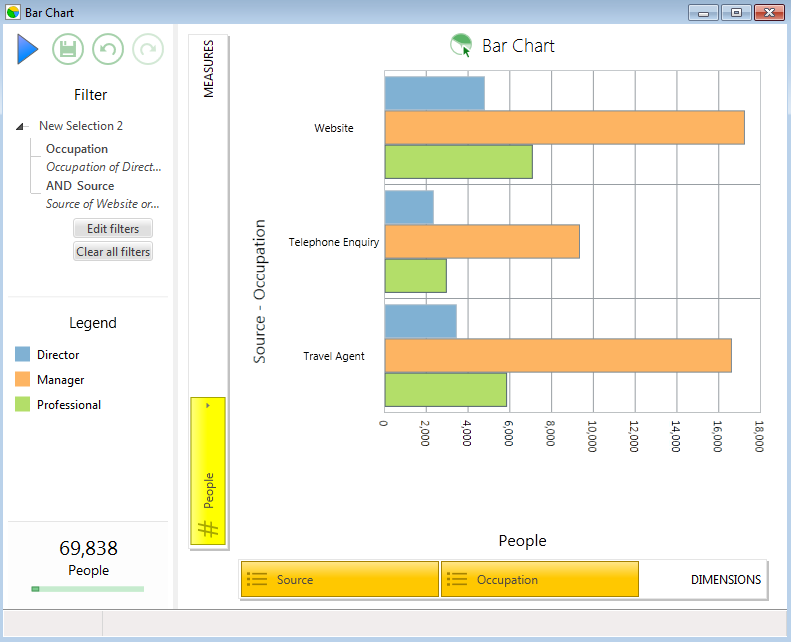Click the green Save disk icon
This screenshot has height=642, width=791.
coord(68,49)
